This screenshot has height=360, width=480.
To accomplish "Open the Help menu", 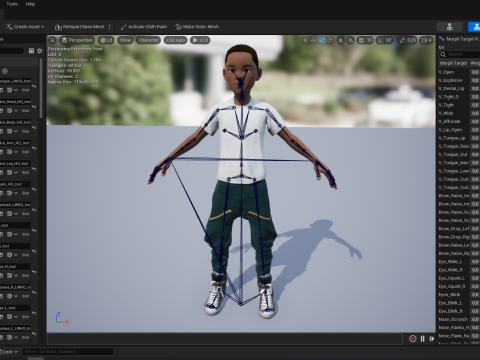I will [x=30, y=4].
